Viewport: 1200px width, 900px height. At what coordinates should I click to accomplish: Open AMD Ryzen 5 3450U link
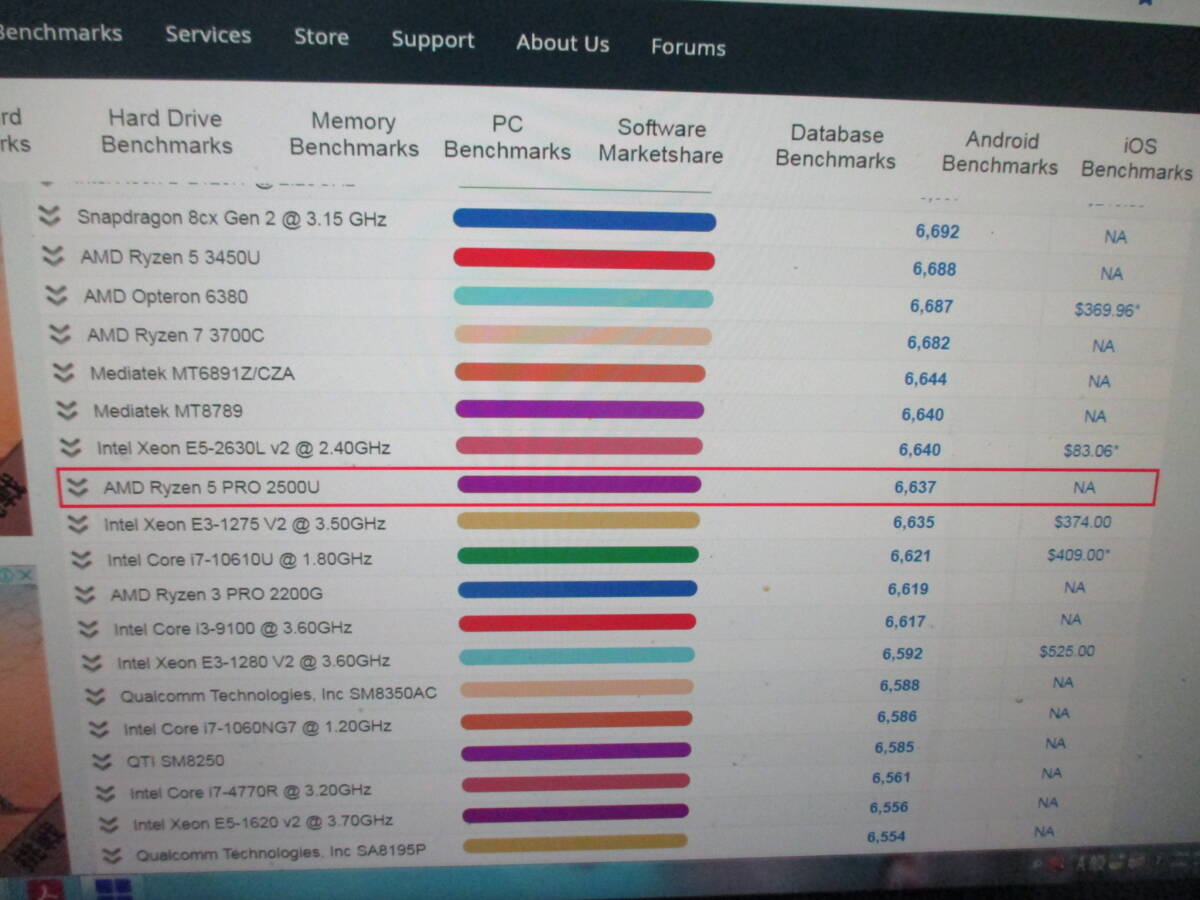170,257
